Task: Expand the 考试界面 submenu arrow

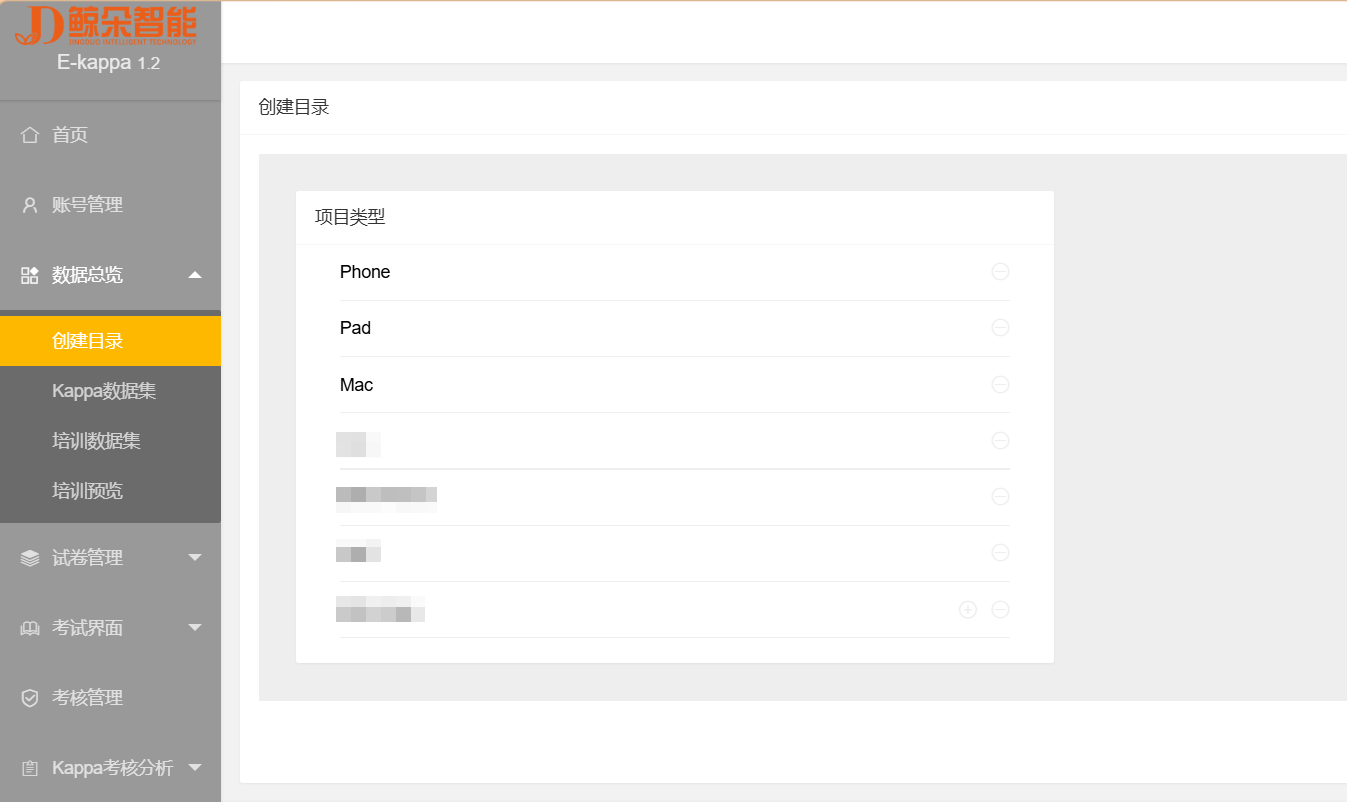Action: click(x=195, y=628)
